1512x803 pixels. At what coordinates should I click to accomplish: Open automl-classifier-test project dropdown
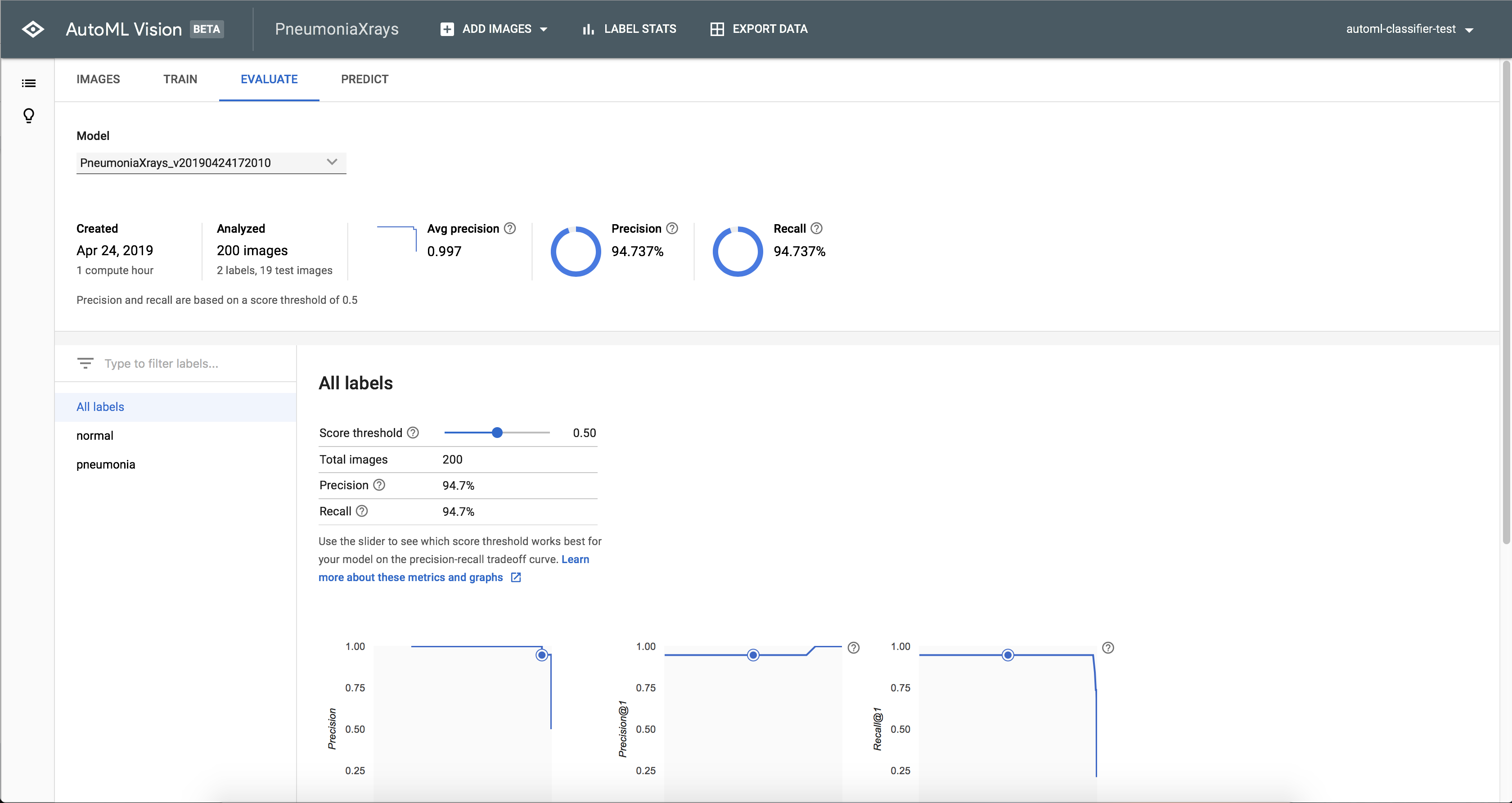click(x=1409, y=29)
